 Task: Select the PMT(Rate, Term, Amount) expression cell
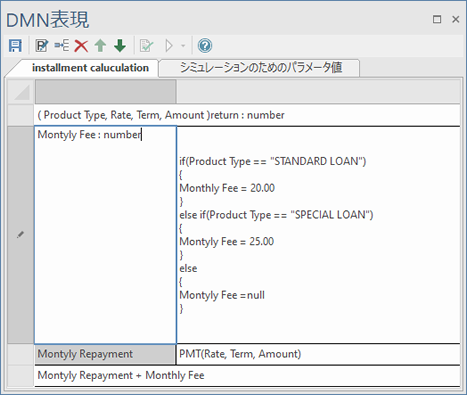click(x=318, y=354)
